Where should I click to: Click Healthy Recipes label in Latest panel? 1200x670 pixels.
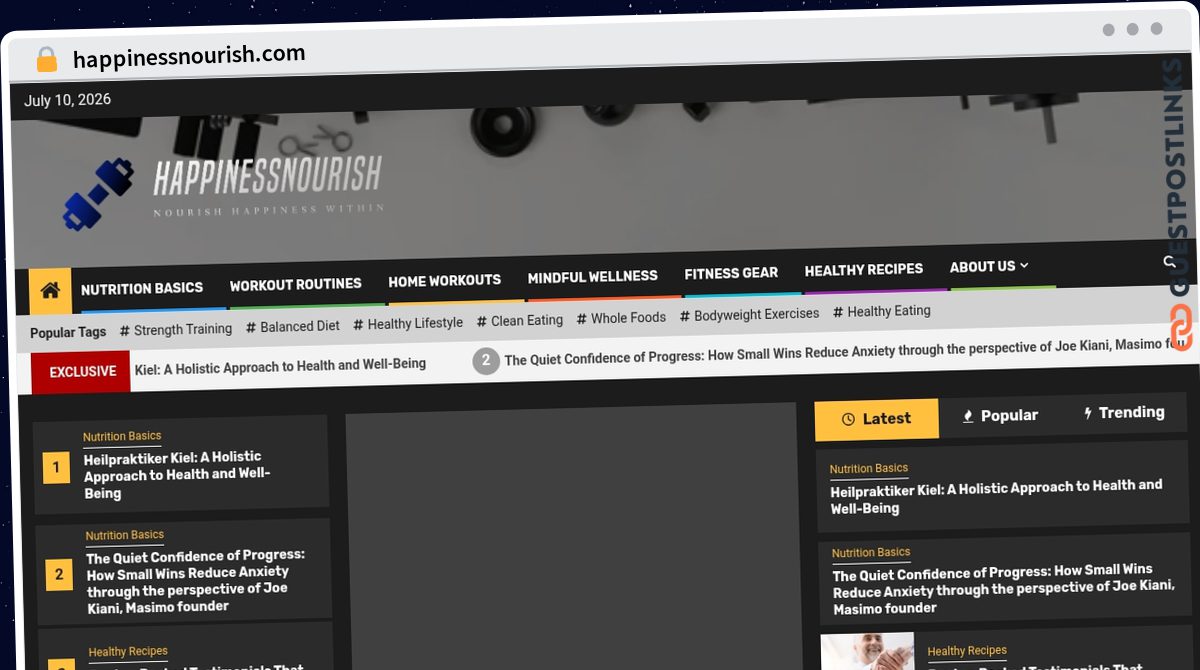967,650
